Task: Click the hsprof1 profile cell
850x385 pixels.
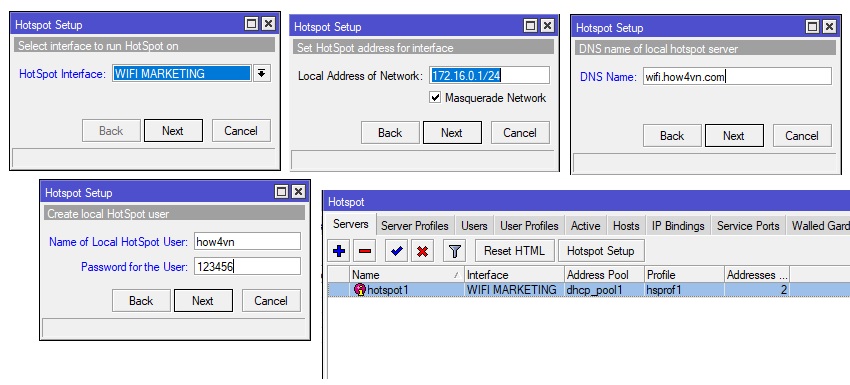Action: tap(684, 290)
